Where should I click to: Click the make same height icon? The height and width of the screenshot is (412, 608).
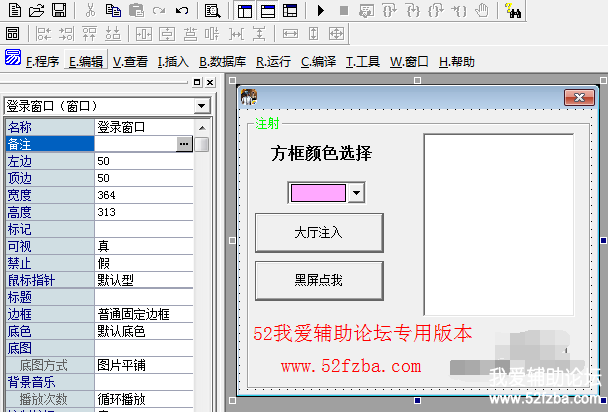(313, 34)
